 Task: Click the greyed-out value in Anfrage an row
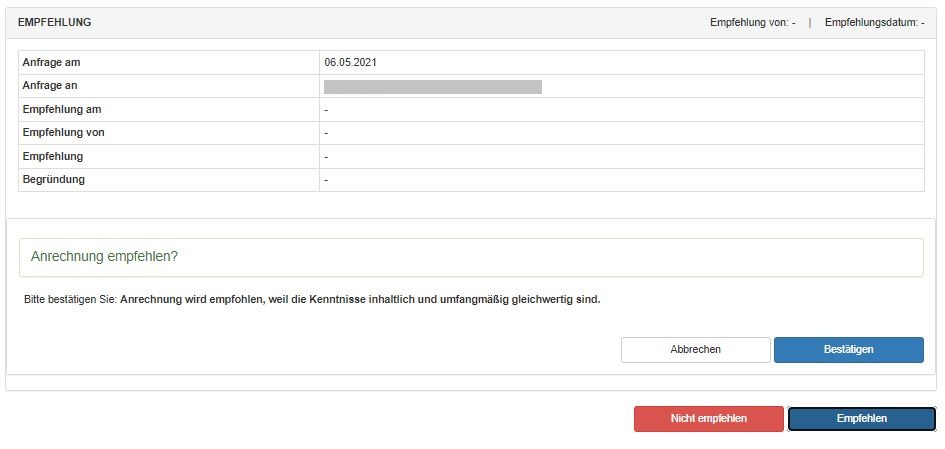(433, 87)
